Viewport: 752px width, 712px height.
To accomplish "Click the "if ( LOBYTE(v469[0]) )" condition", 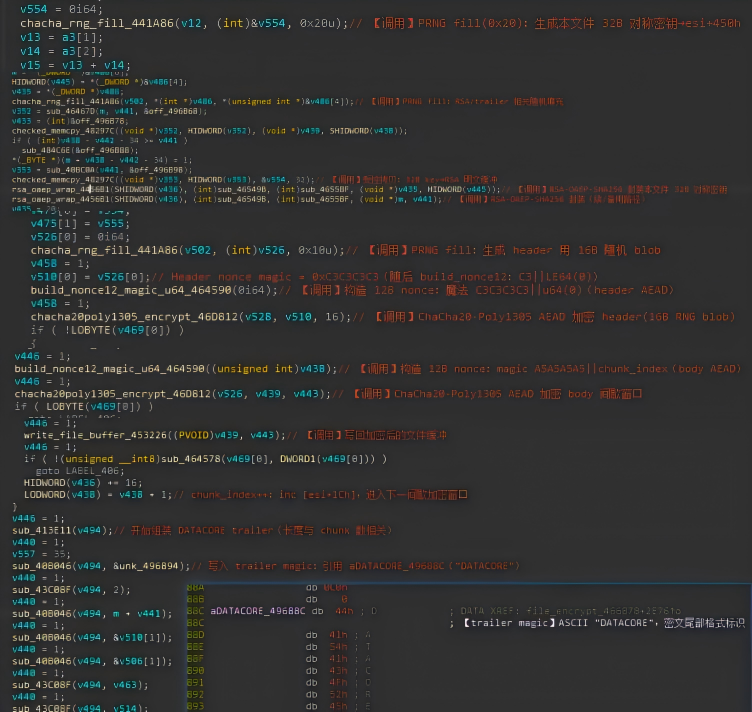I will click(x=84, y=406).
